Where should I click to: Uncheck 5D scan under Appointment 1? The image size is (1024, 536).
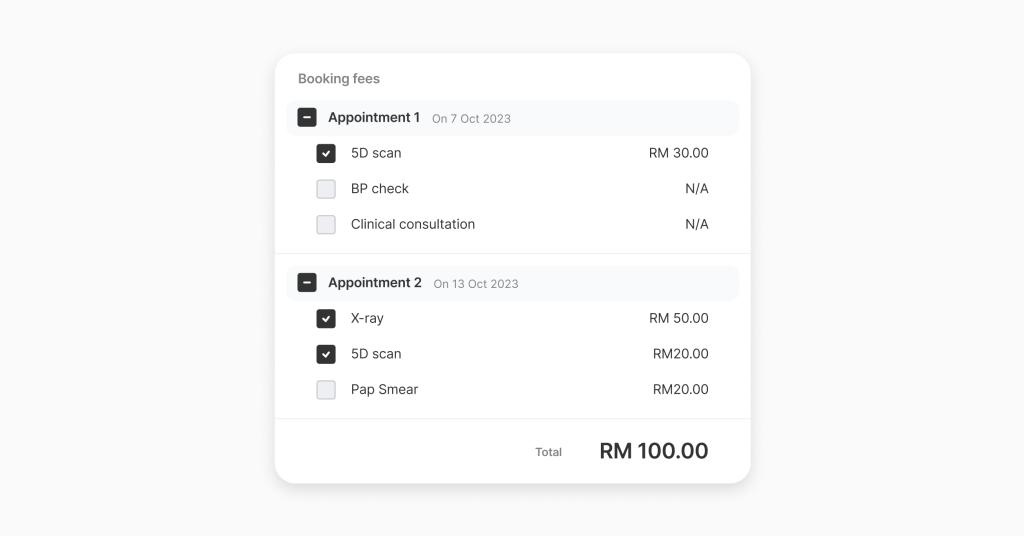(326, 153)
